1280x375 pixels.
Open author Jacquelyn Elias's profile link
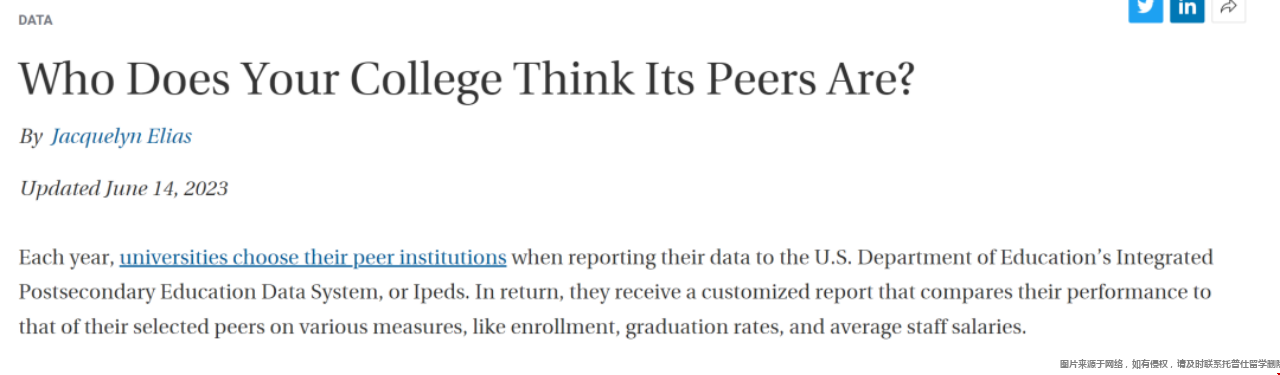point(121,137)
